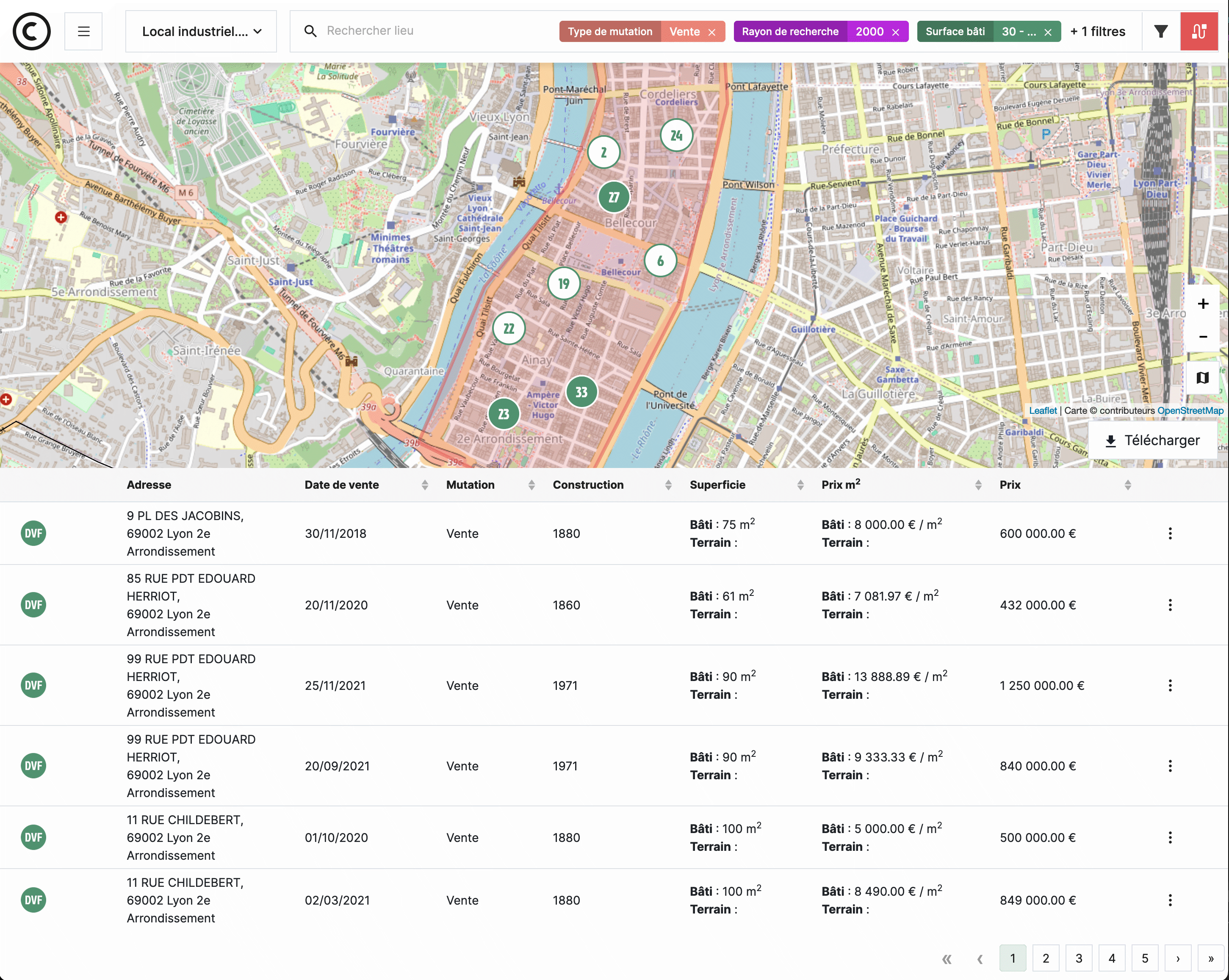1229x980 pixels.
Task: Zoom out on the map
Action: (x=1203, y=337)
